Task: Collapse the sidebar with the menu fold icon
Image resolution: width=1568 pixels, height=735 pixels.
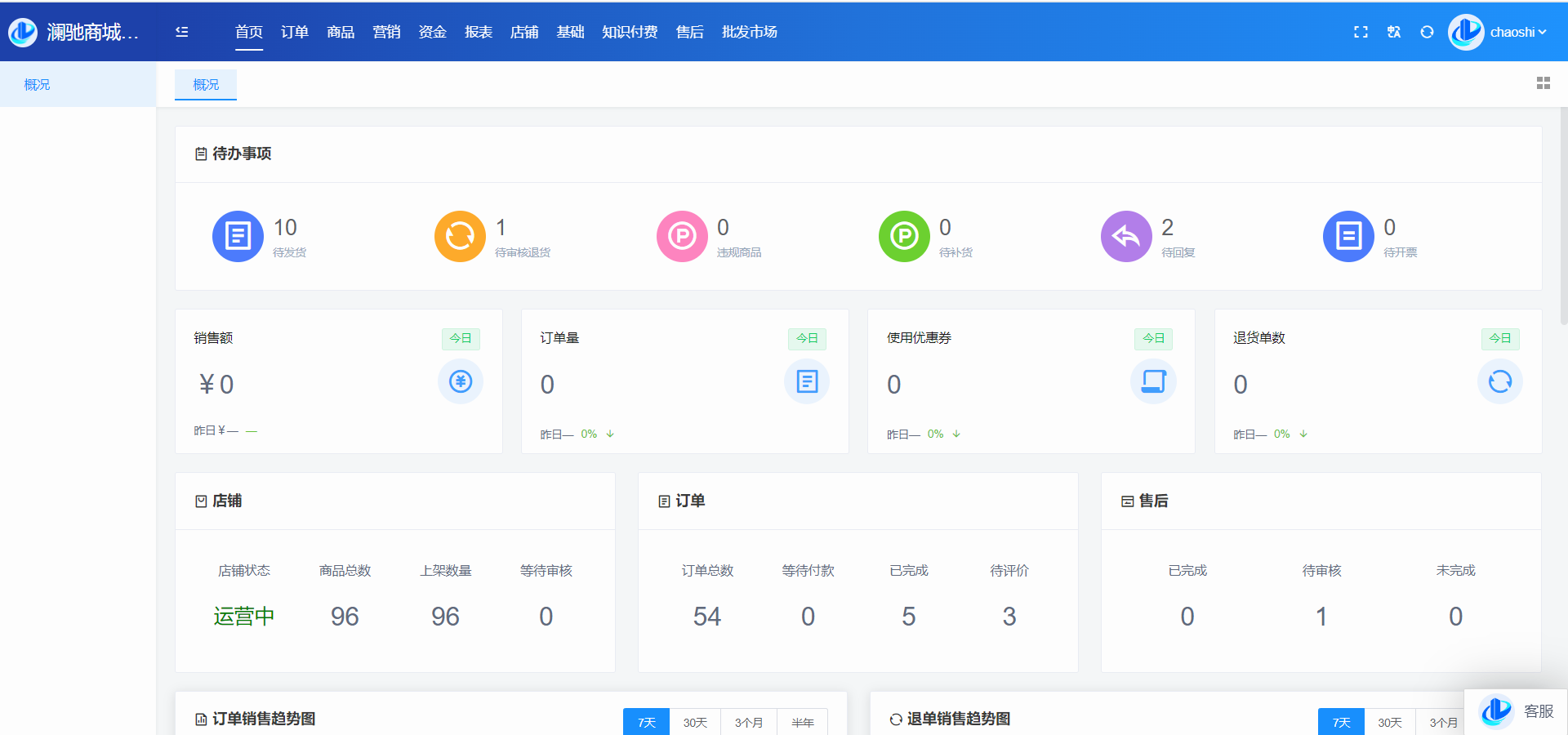Action: 181,32
